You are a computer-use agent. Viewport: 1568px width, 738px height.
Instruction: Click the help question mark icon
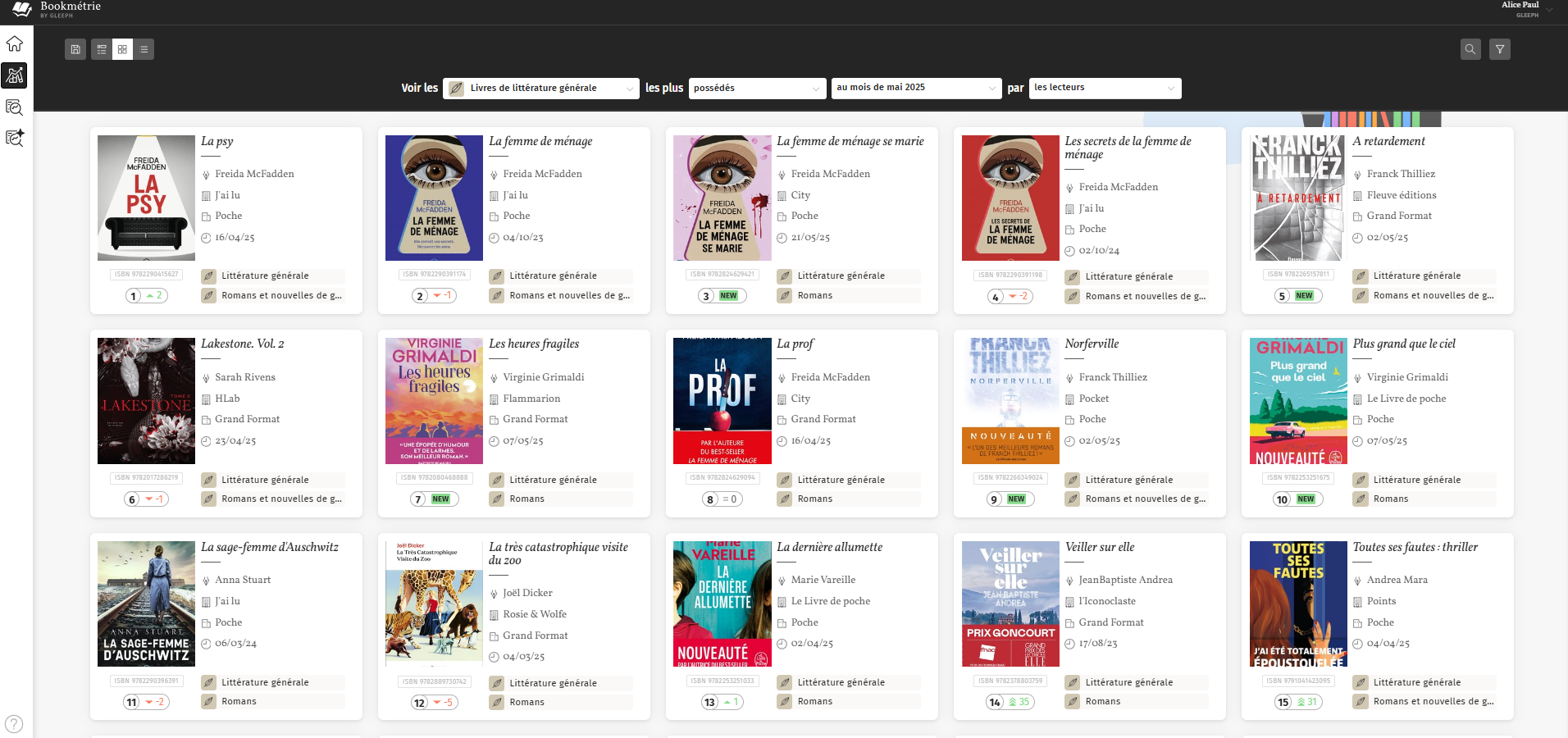tap(14, 724)
